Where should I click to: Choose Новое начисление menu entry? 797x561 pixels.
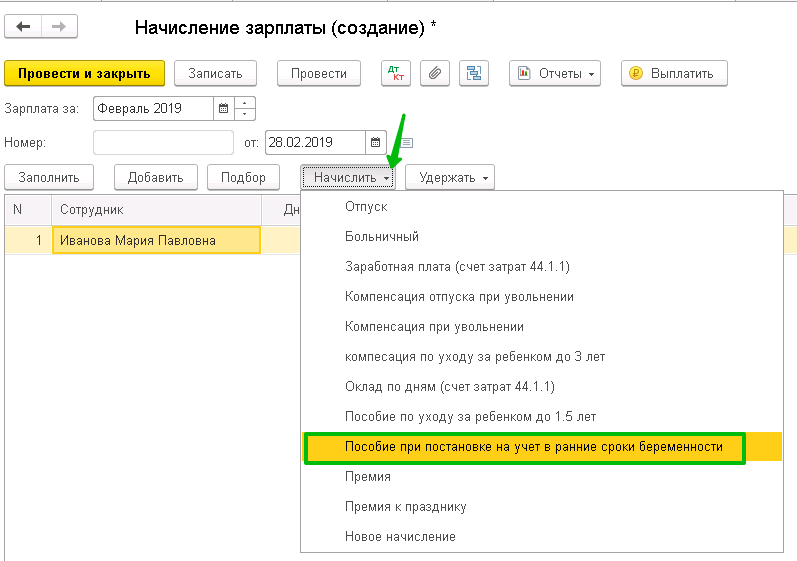pos(400,537)
